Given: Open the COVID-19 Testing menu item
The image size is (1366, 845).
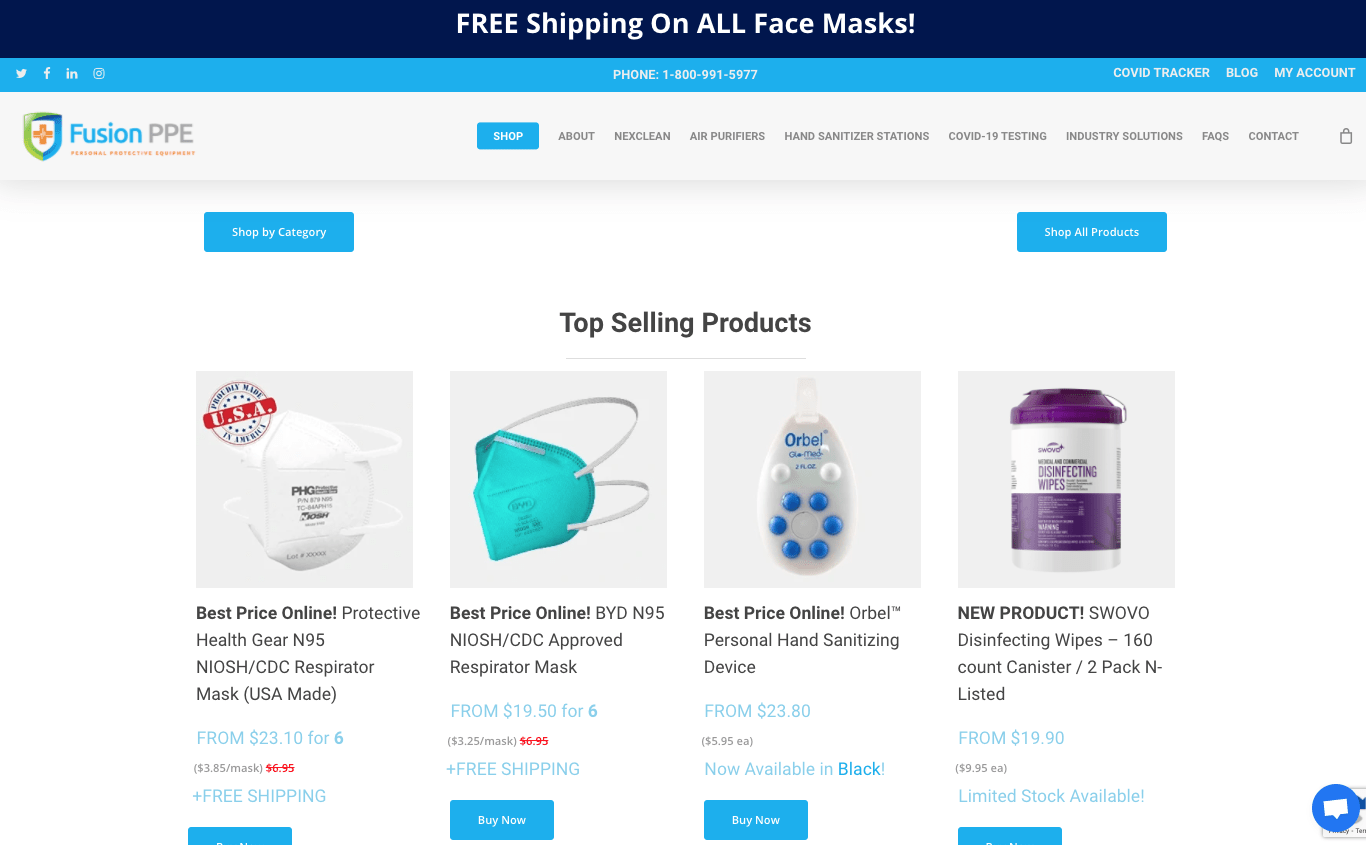Looking at the screenshot, I should click(997, 136).
